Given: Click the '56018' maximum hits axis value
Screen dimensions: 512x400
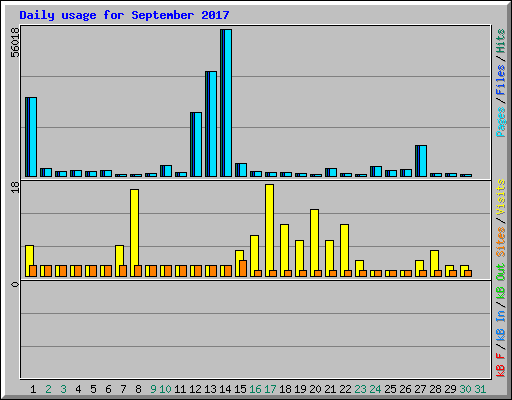Looking at the screenshot, I should coord(15,42).
